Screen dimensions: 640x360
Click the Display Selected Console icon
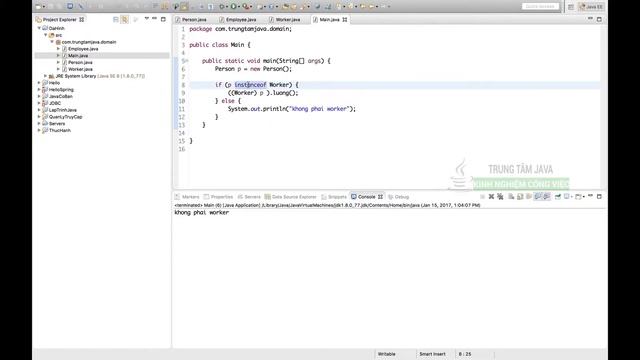pyautogui.click(x=566, y=197)
